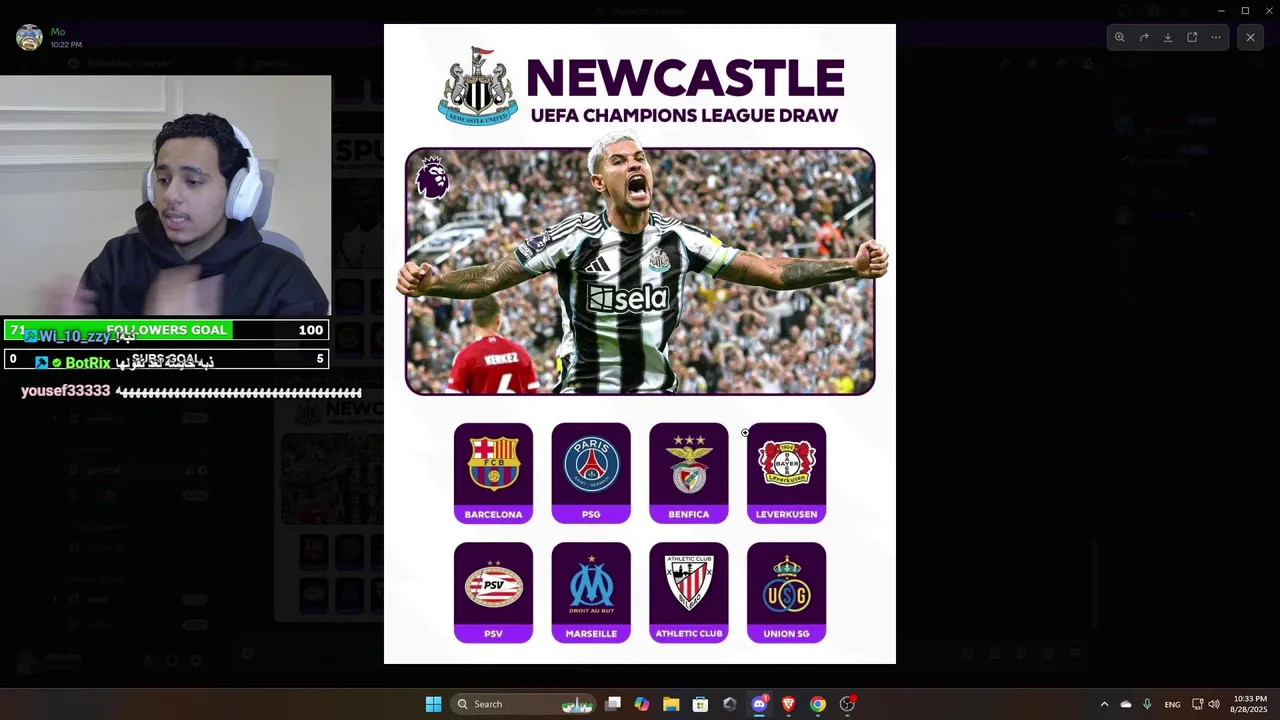Open Copilot from the taskbar
This screenshot has height=720, width=1280.
tap(642, 704)
